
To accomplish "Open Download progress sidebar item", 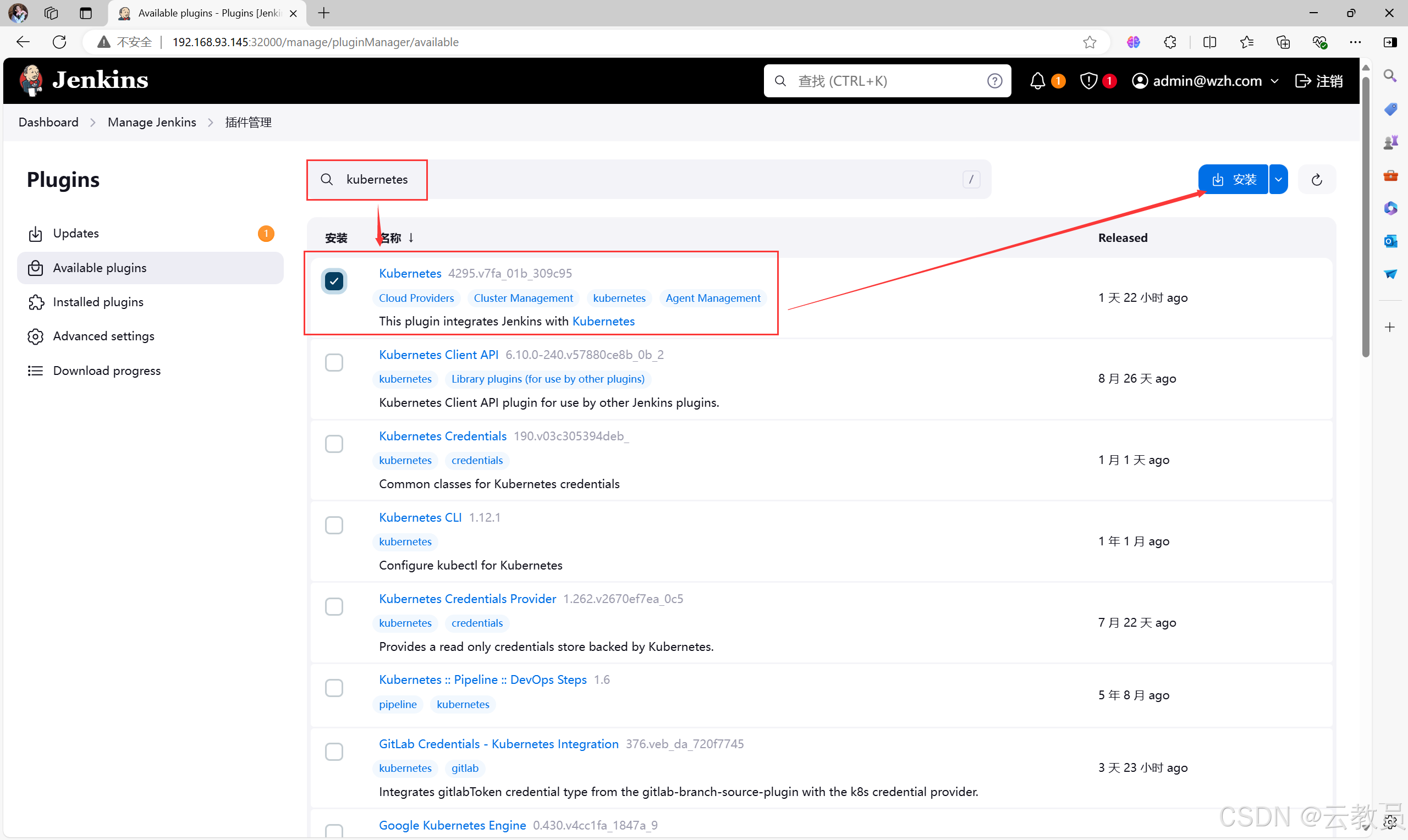I will (150, 371).
